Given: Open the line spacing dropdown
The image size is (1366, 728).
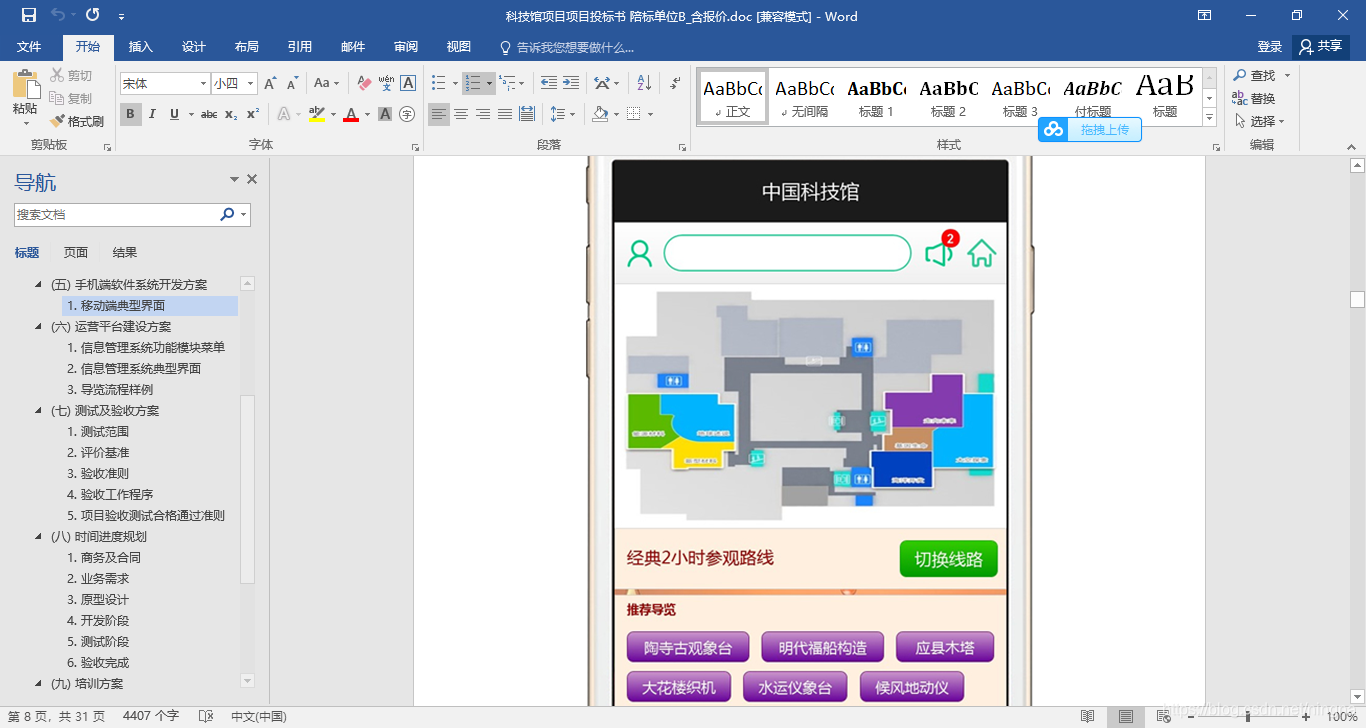Looking at the screenshot, I should [563, 115].
